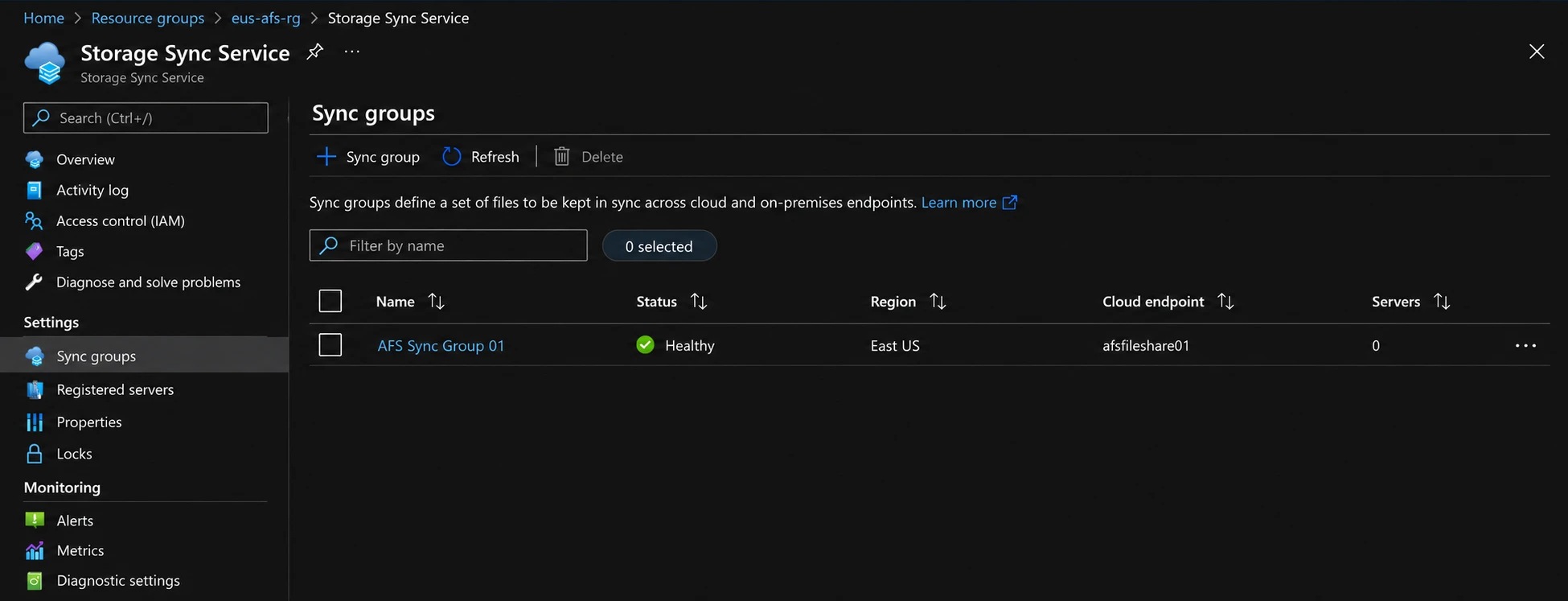The height and width of the screenshot is (601, 1568).
Task: Click the 0 selected pill
Action: pos(659,246)
